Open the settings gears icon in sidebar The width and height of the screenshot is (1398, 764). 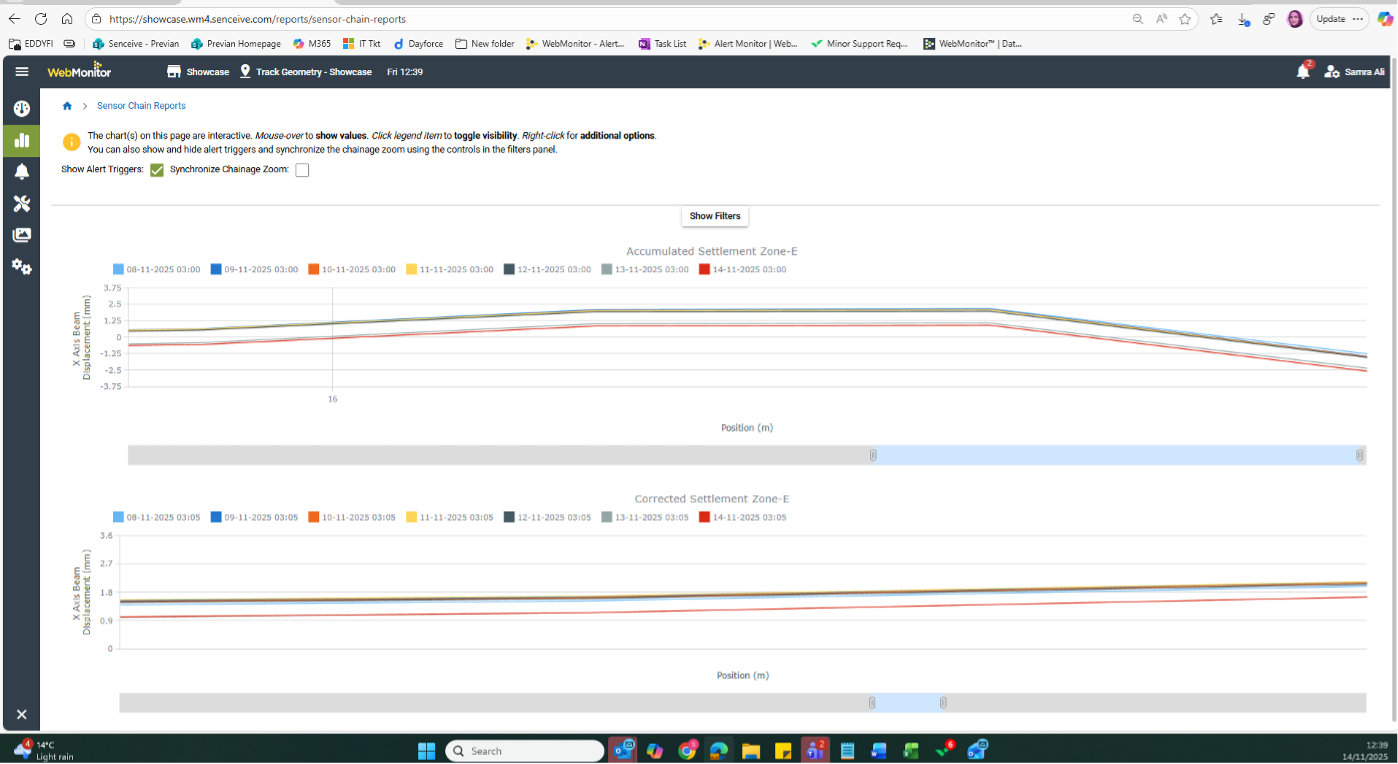[x=21, y=267]
